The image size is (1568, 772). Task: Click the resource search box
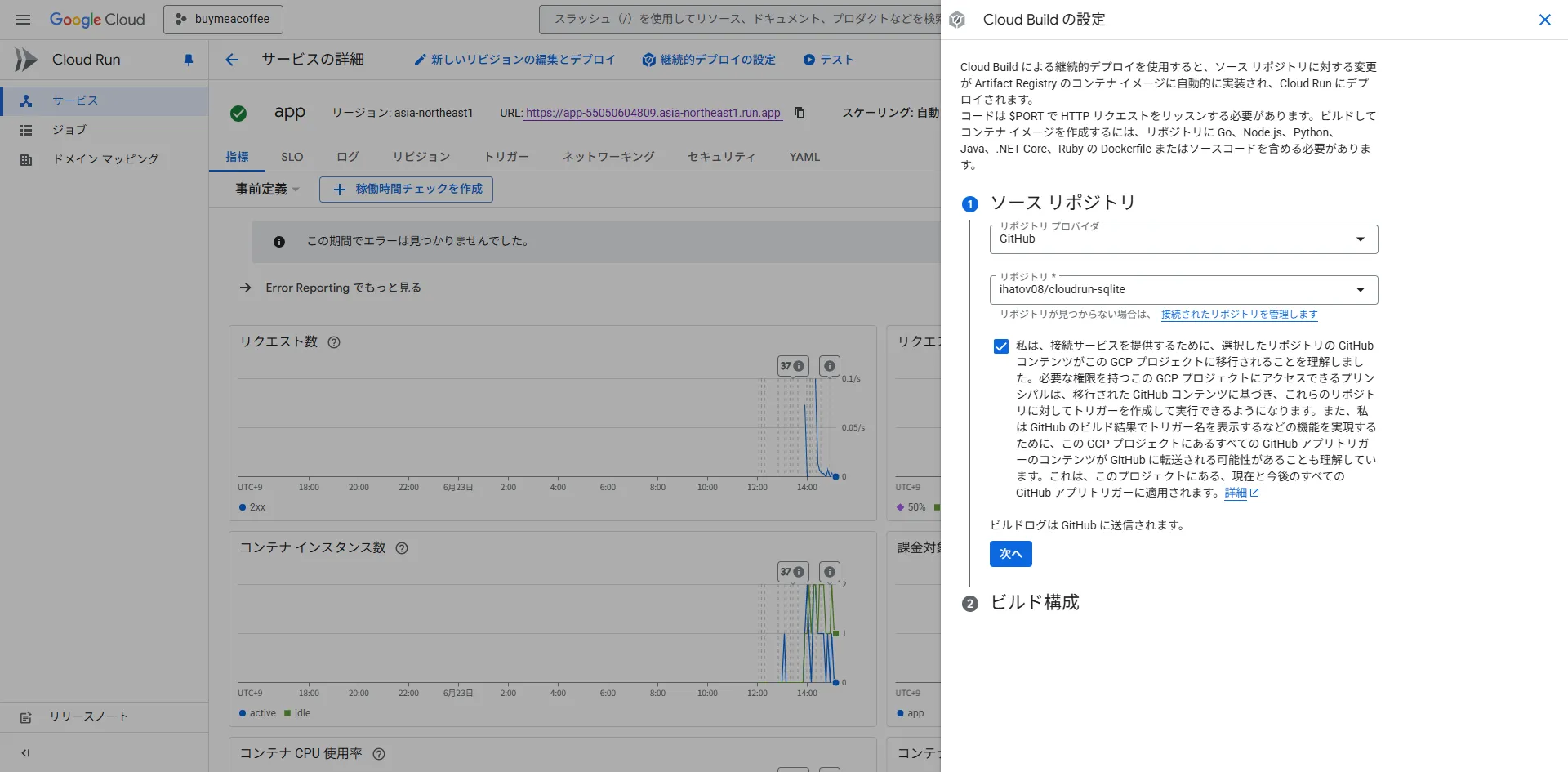742,19
